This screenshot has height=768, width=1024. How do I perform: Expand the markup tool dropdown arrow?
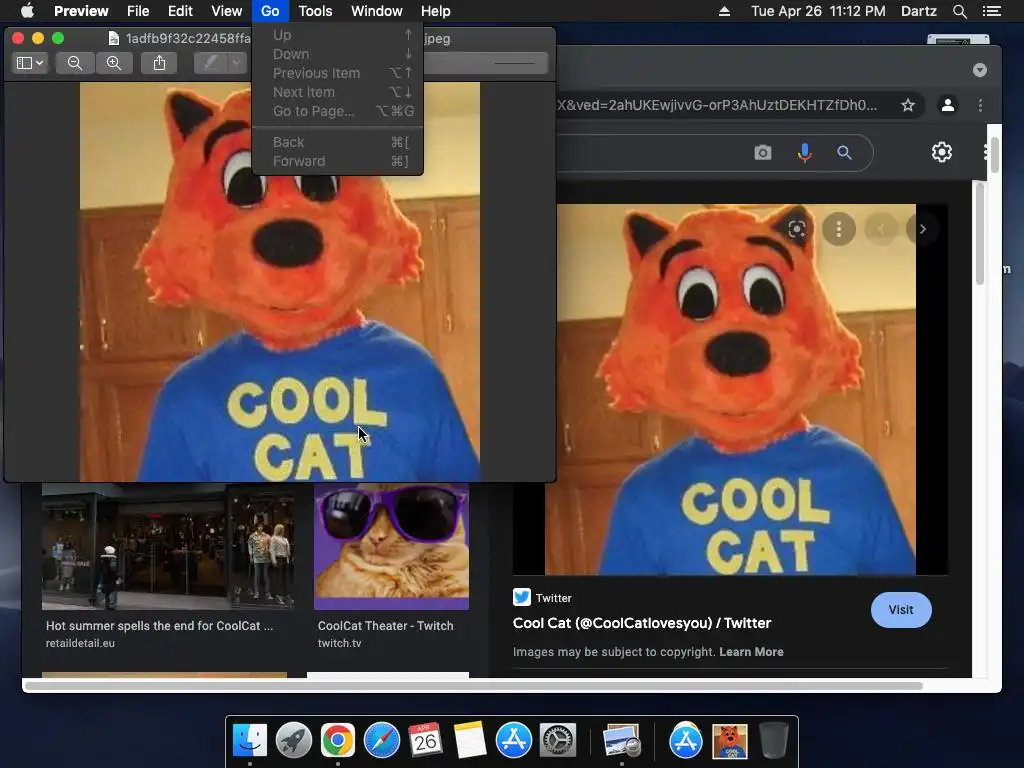click(236, 63)
